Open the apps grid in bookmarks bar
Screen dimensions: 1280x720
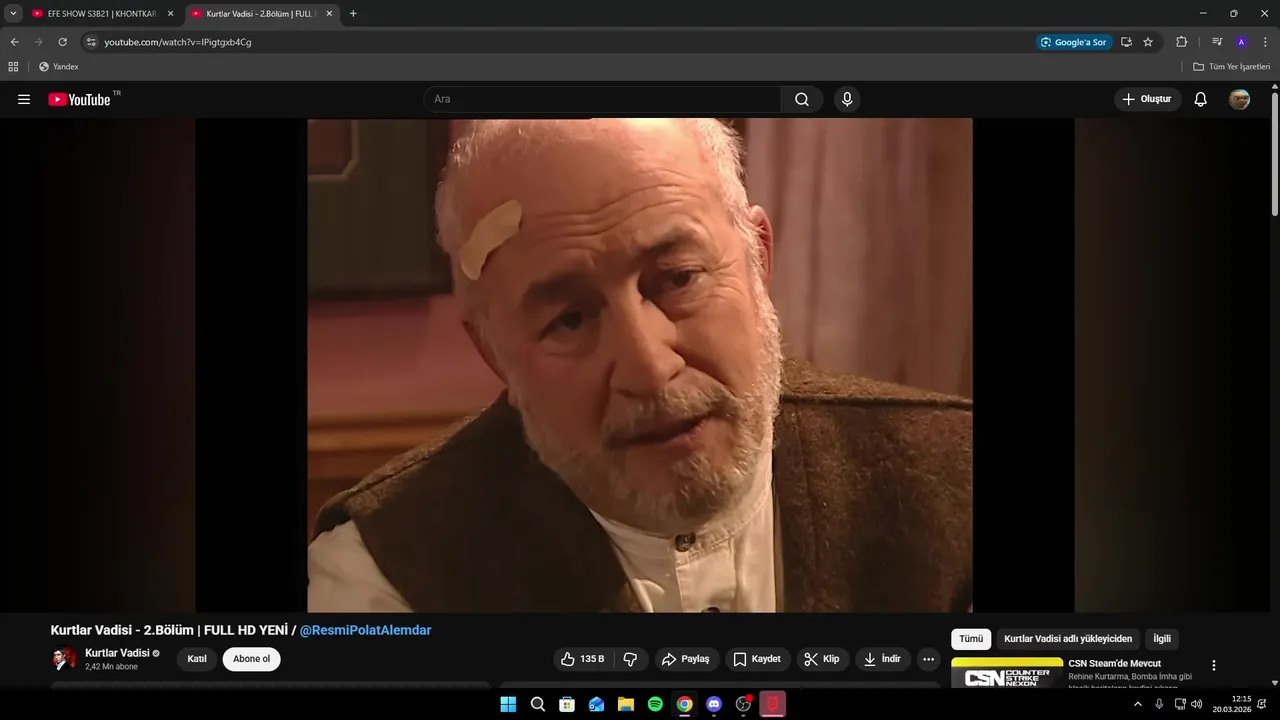[x=13, y=67]
